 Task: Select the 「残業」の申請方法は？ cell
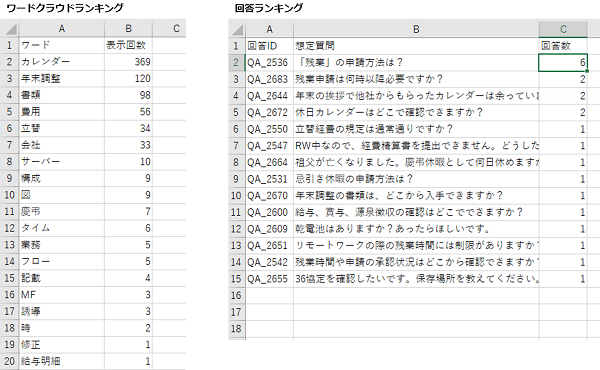tap(416, 62)
